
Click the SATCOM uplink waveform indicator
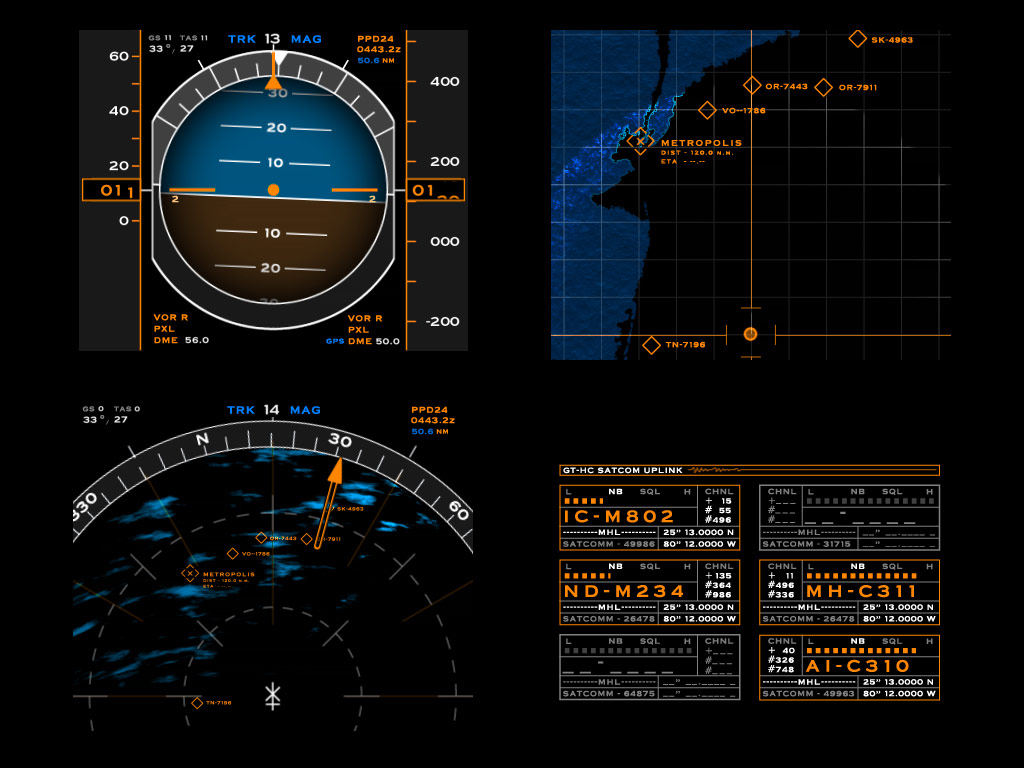(x=715, y=470)
